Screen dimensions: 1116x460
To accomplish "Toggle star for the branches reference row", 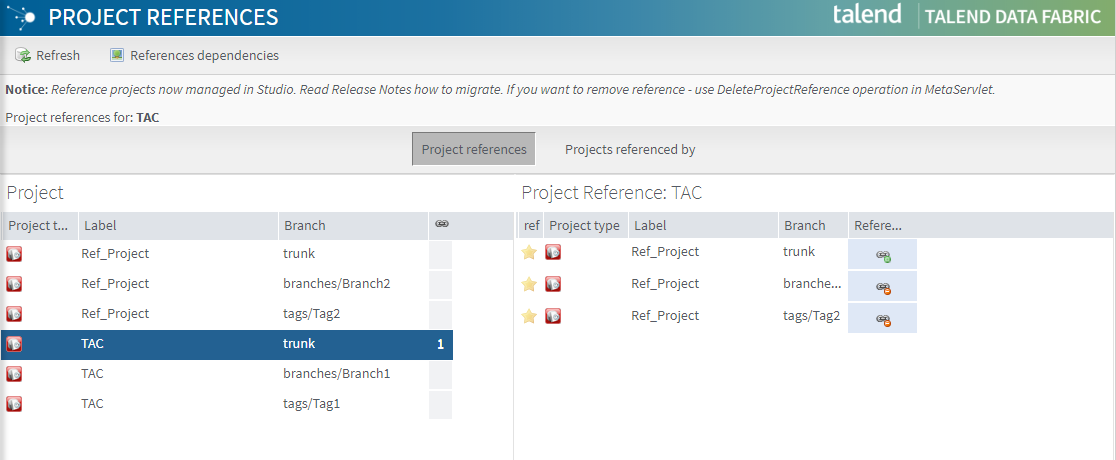I will coord(530,285).
